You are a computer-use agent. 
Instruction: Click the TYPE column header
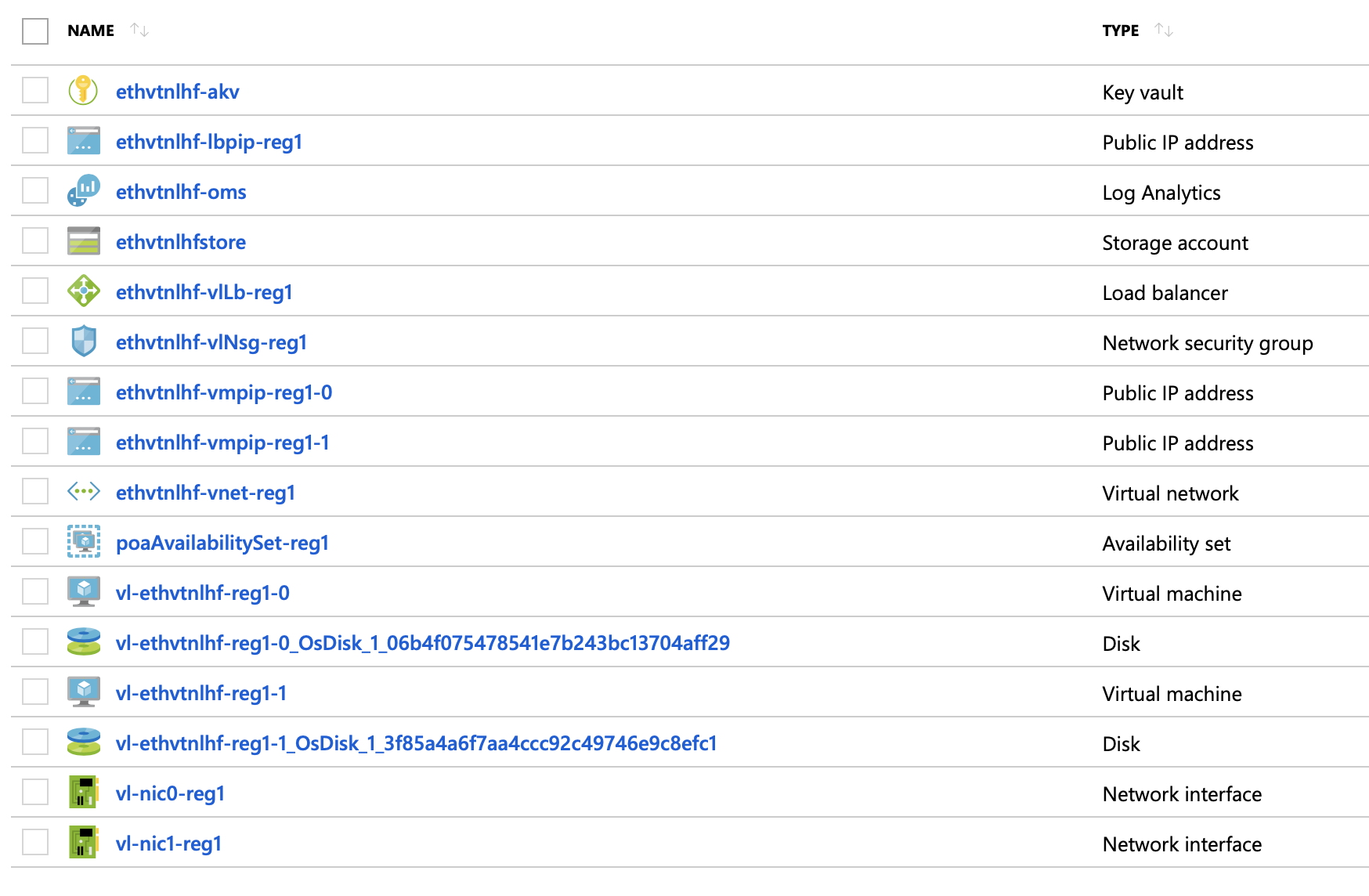point(1120,30)
